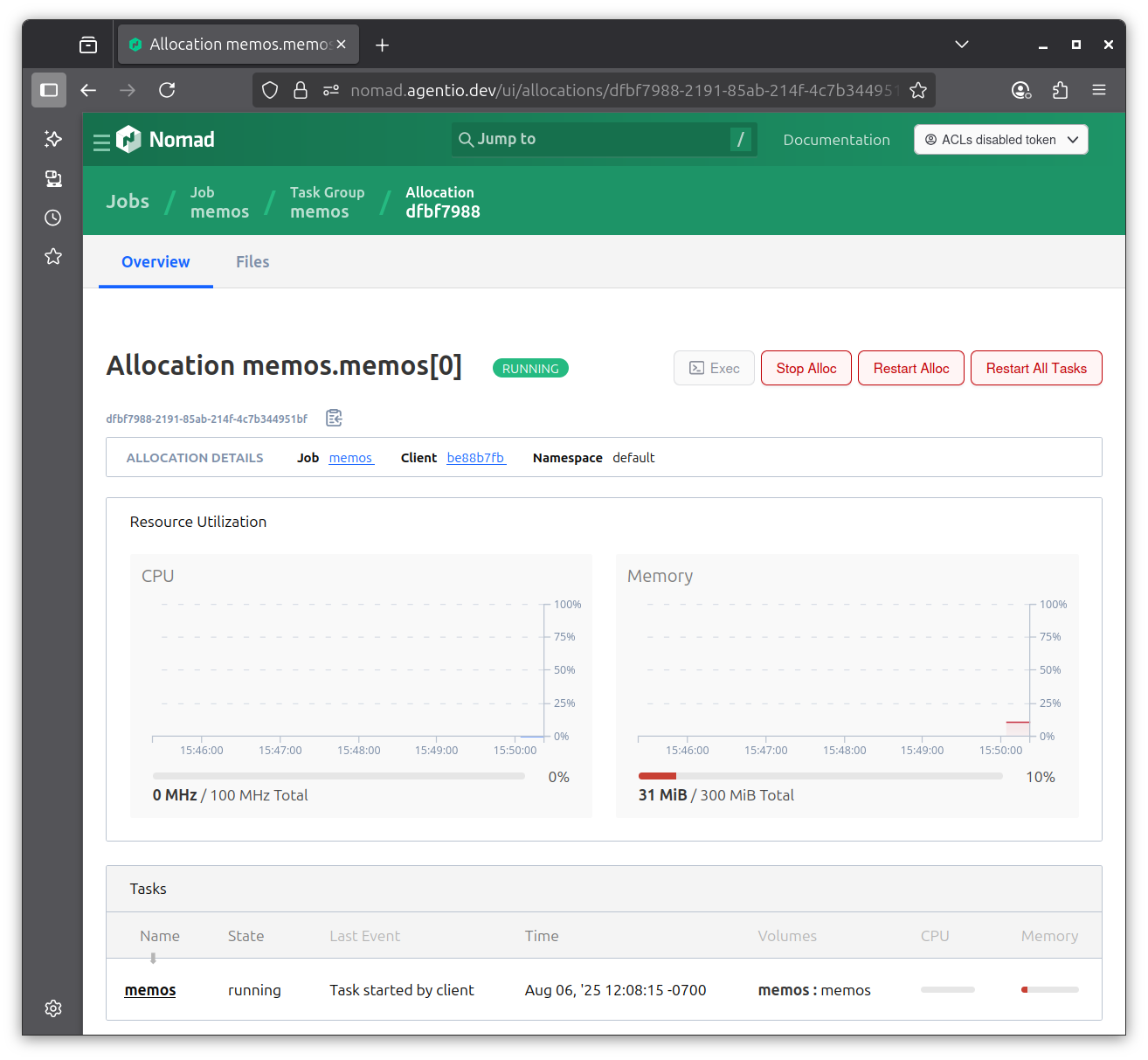Click the memos task memory usage bar
1148x1060 pixels.
tap(1050, 990)
